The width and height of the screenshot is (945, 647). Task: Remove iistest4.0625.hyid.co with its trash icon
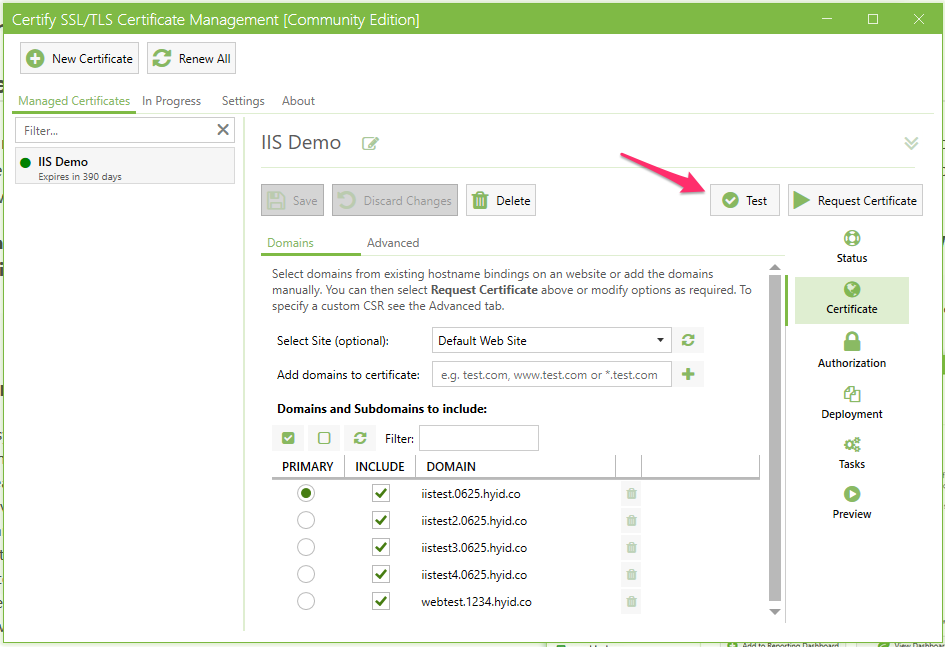coord(632,575)
